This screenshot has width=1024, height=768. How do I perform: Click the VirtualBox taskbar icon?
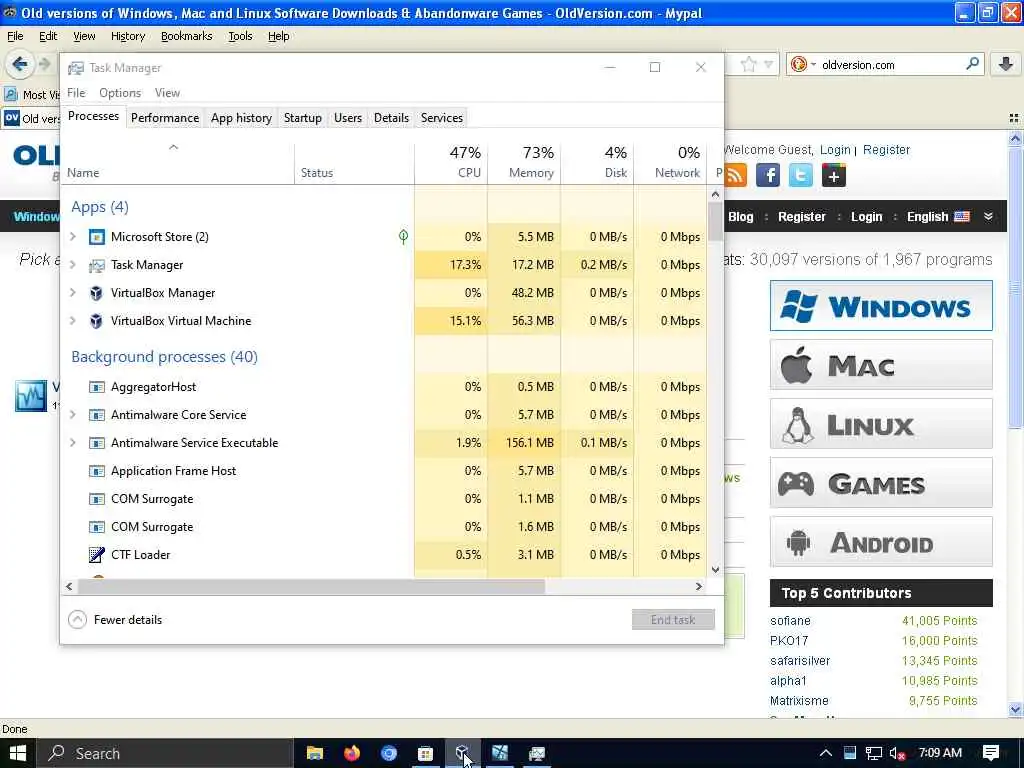click(463, 753)
